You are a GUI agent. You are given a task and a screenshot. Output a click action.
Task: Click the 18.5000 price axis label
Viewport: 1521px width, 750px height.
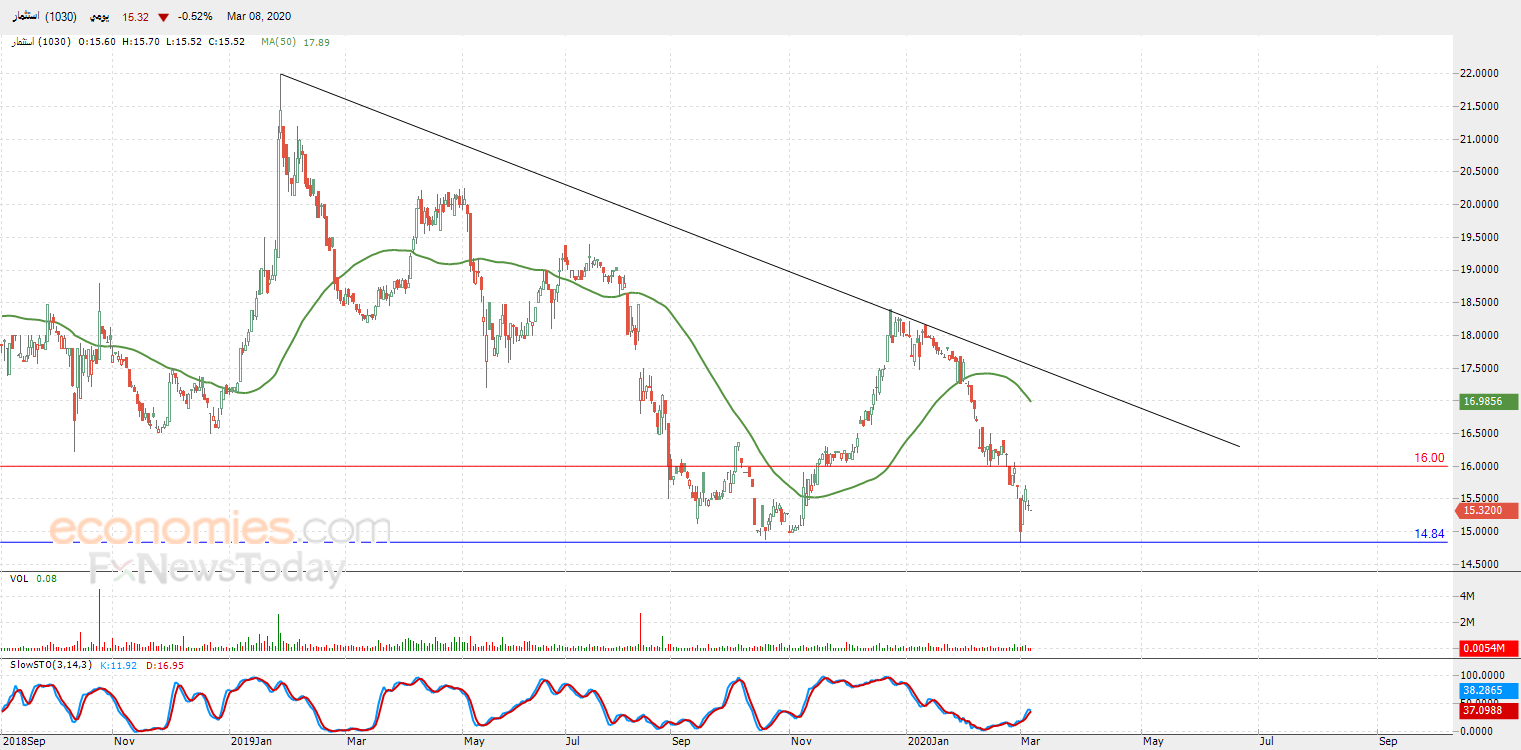[1481, 302]
